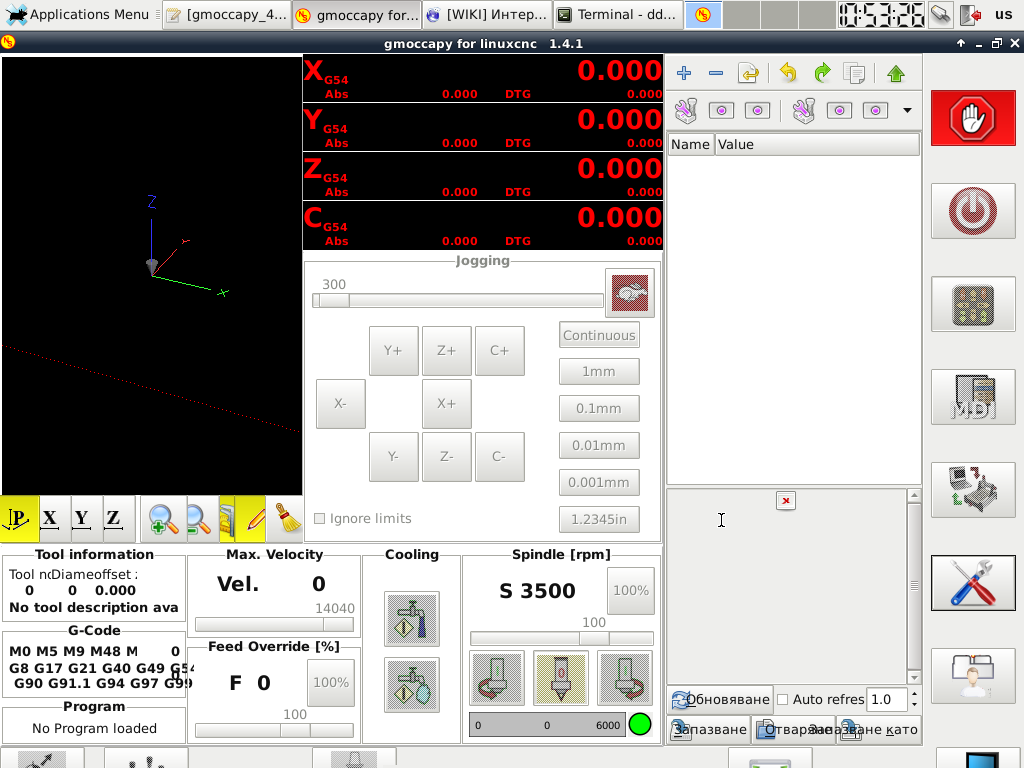The image size is (1024, 768).
Task: Toggle dimensions display caliper icon
Action: coord(227,519)
